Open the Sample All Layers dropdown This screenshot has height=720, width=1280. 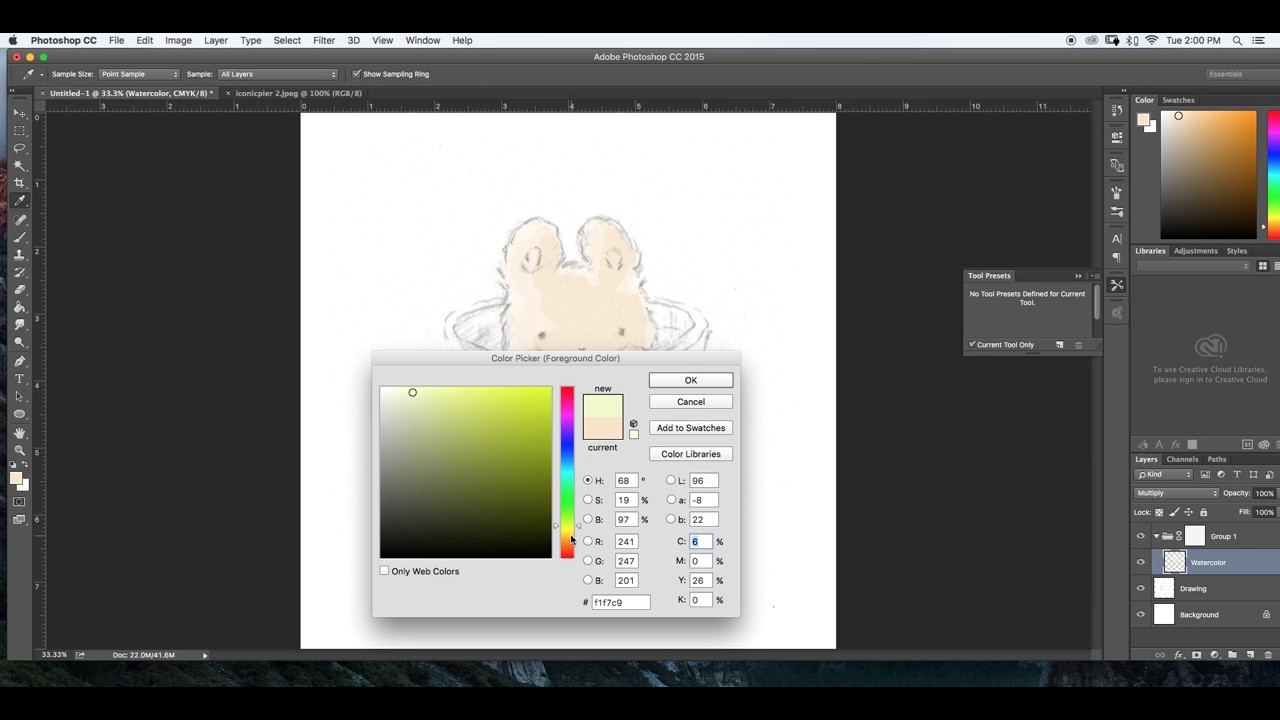point(278,74)
